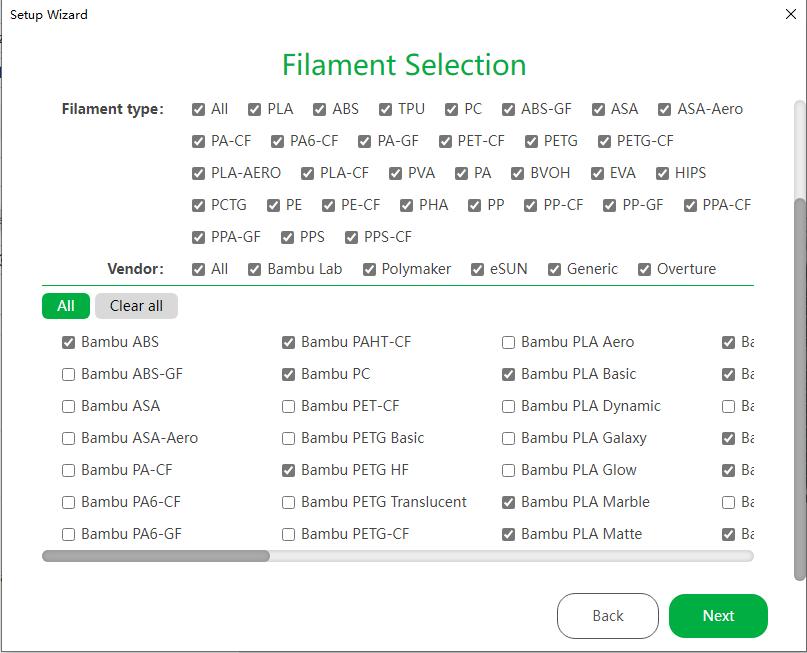Uncheck PA-GF filament type
This screenshot has width=807, height=653.
pyautogui.click(x=364, y=142)
